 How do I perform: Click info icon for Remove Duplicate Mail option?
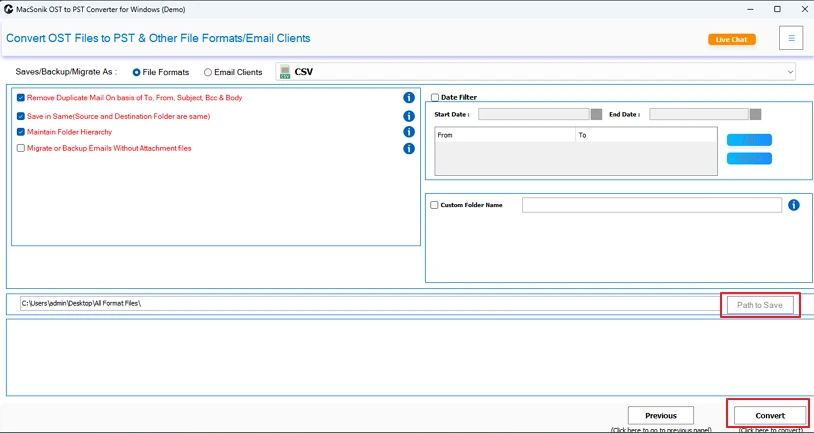coord(408,98)
